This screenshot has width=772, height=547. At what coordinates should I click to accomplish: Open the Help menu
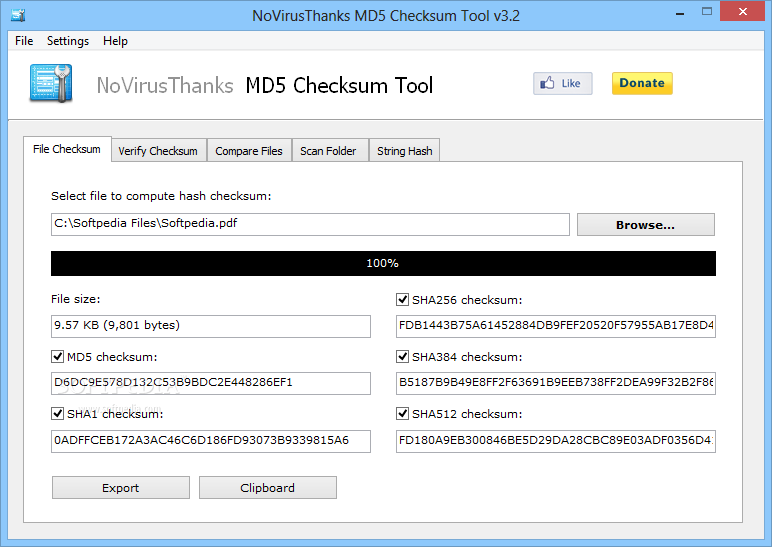pyautogui.click(x=115, y=41)
